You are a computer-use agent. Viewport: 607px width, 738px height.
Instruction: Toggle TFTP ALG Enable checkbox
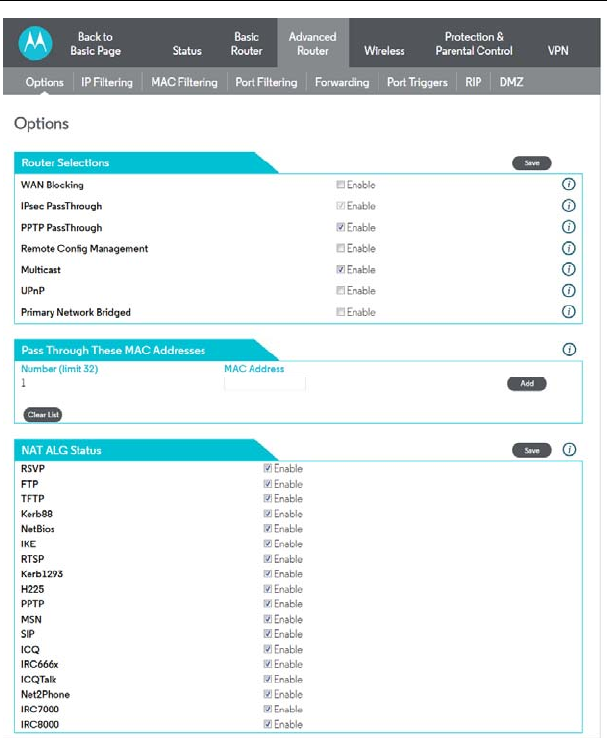[267, 498]
